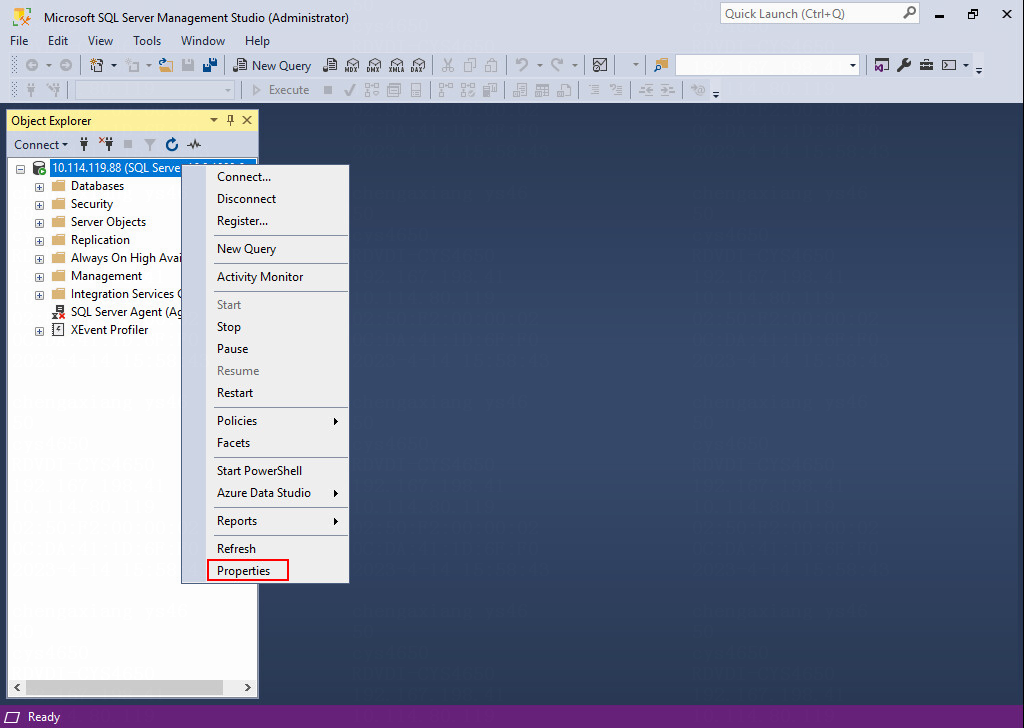Click the DAX query icon
Image resolution: width=1024 pixels, height=728 pixels.
419,65
